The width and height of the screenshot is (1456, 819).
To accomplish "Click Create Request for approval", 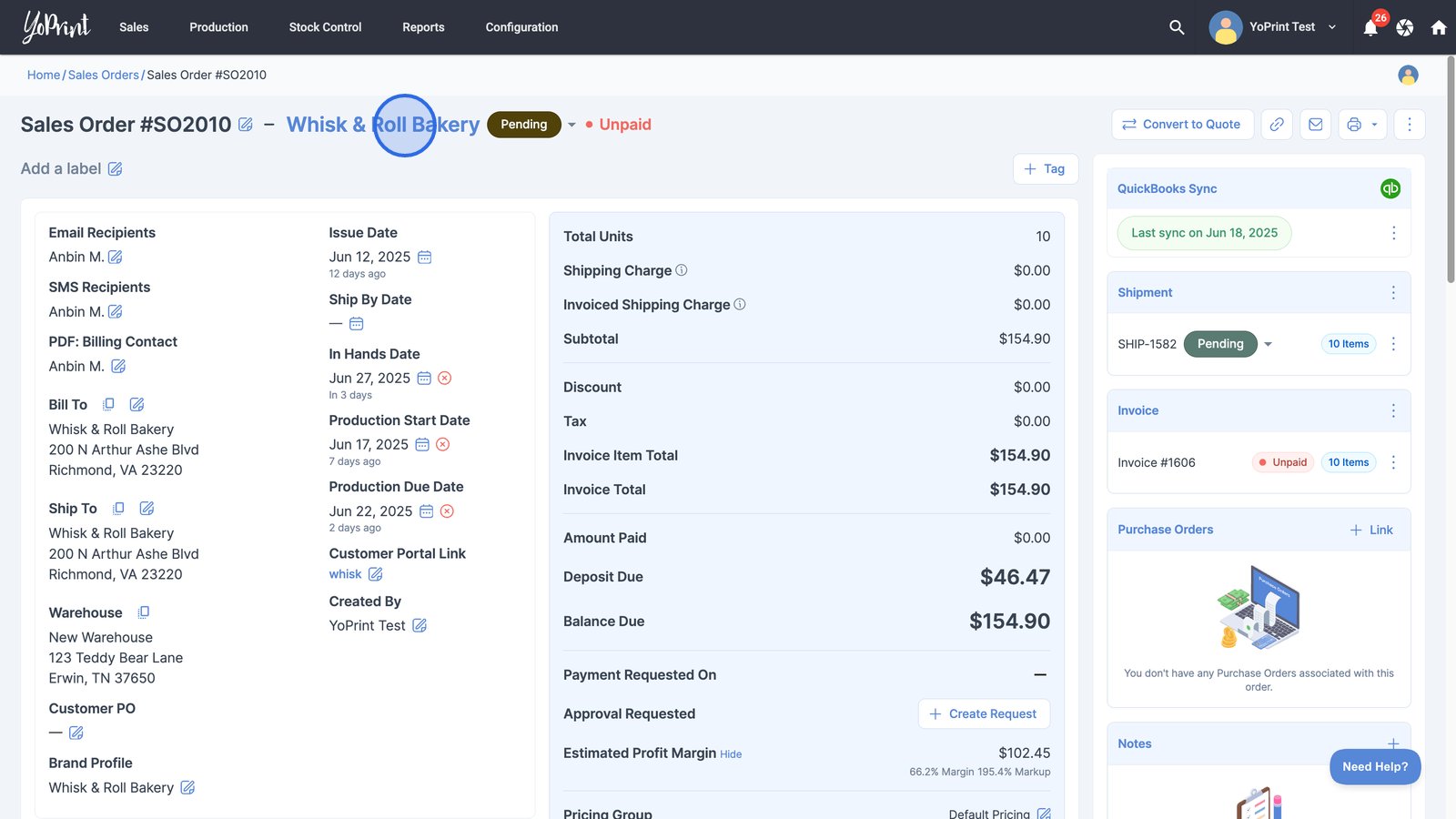I will [984, 714].
